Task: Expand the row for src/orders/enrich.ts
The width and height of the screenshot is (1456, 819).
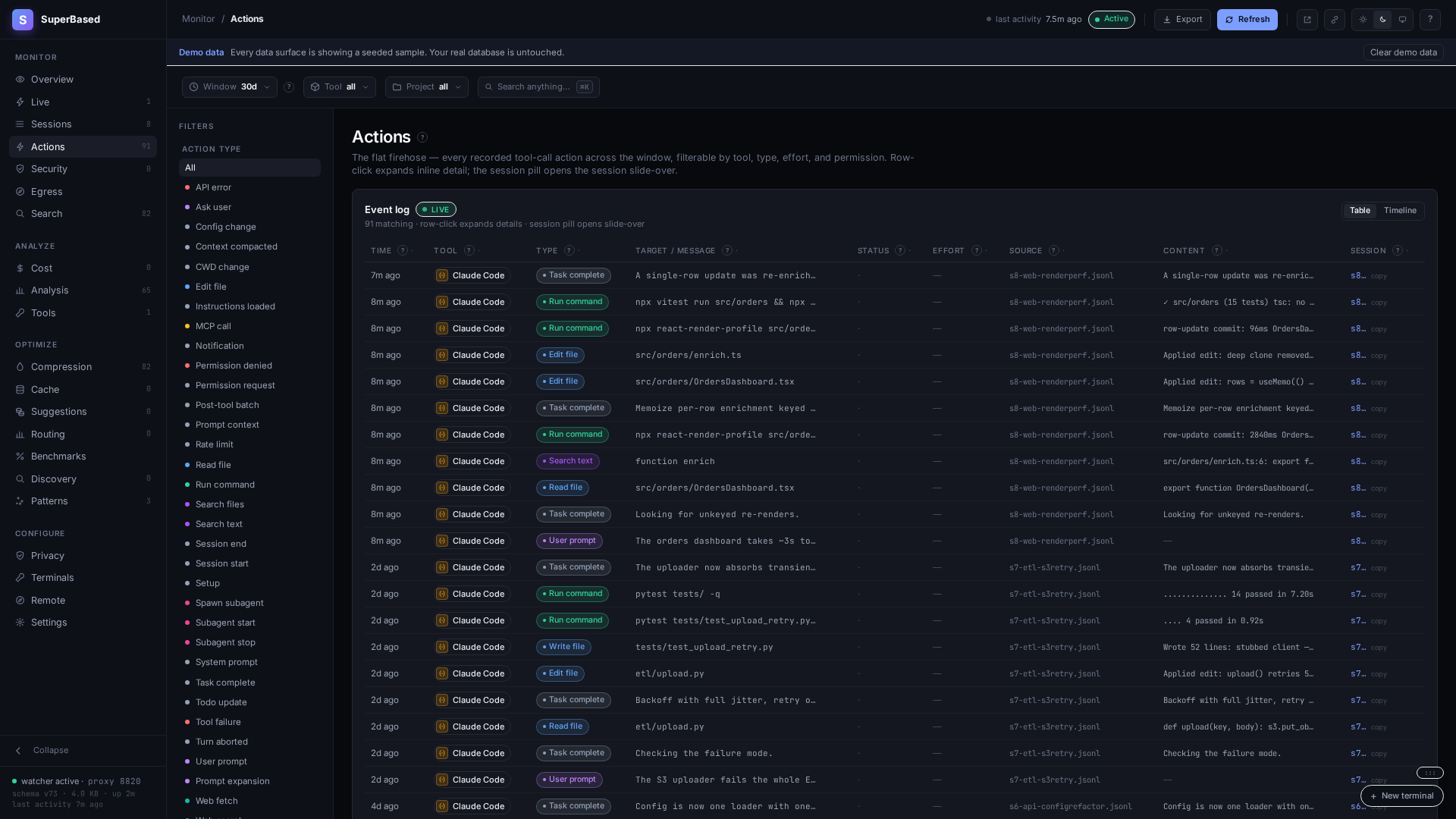Action: coord(894,355)
